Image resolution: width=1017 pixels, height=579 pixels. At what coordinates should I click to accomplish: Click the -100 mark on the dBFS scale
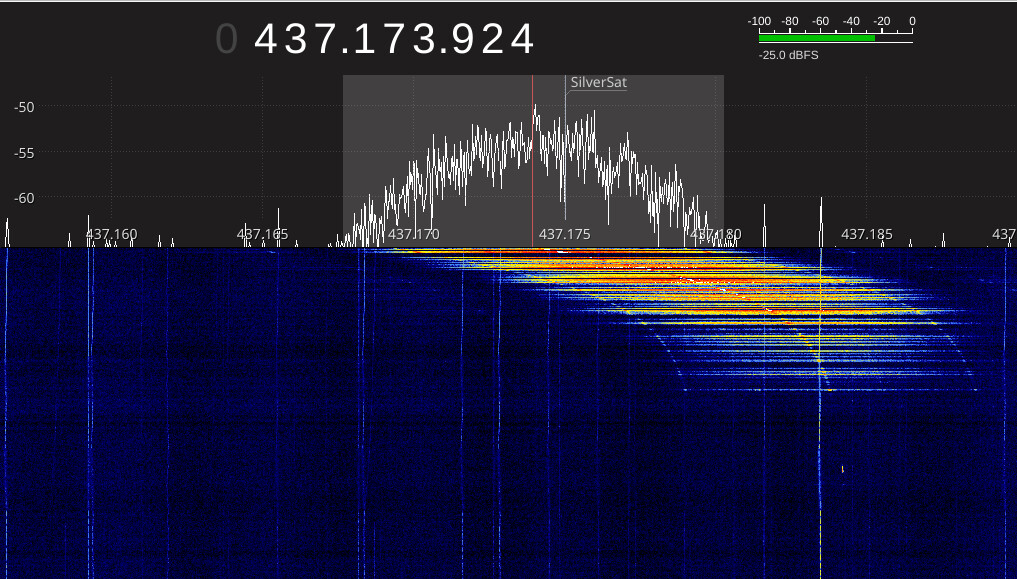pos(758,20)
